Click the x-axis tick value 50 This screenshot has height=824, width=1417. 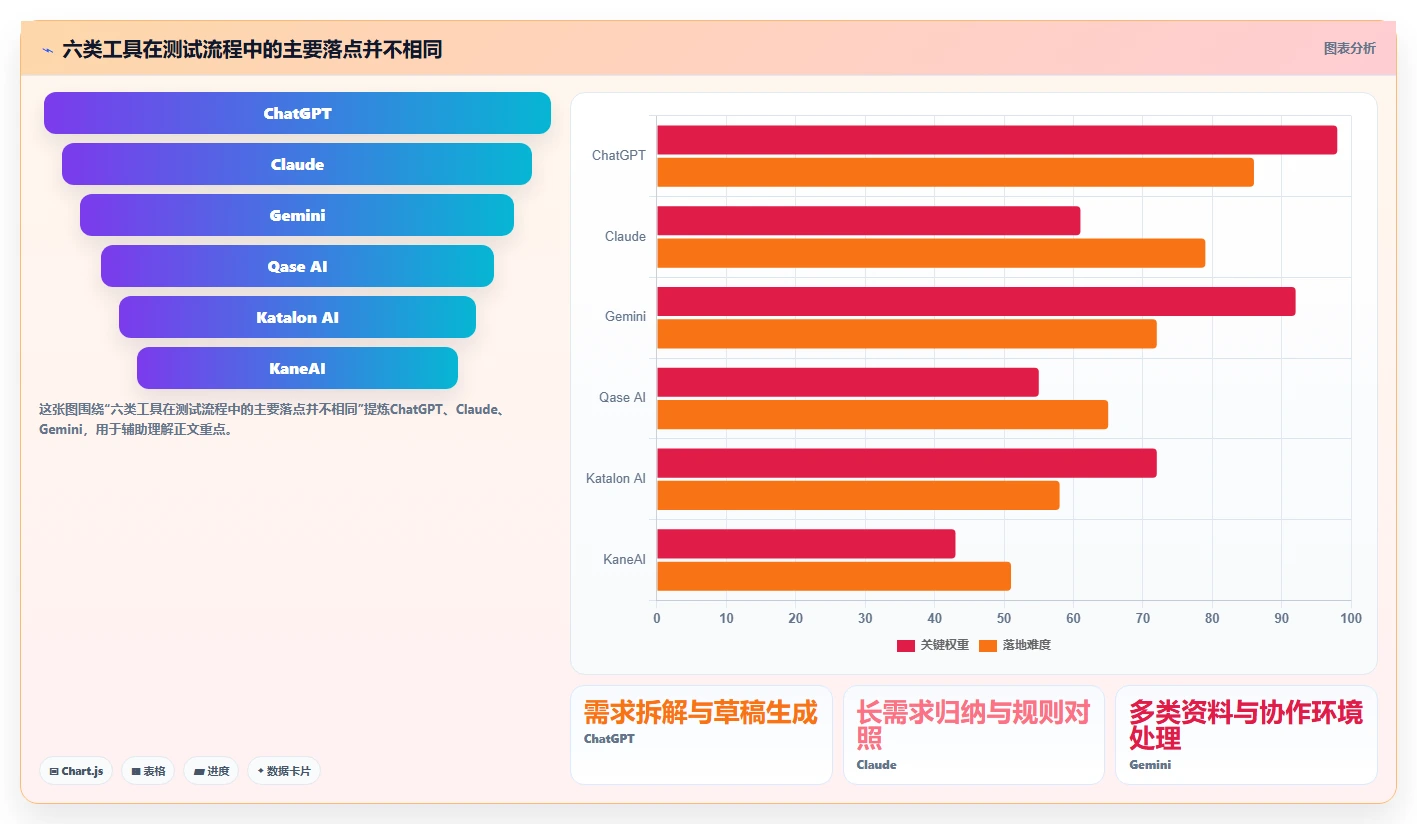click(x=1004, y=619)
